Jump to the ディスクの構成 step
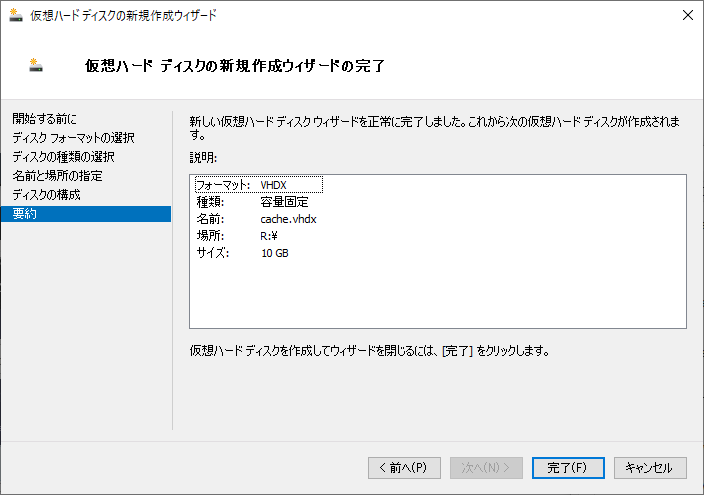Screen dimensions: 704x495 46,194
